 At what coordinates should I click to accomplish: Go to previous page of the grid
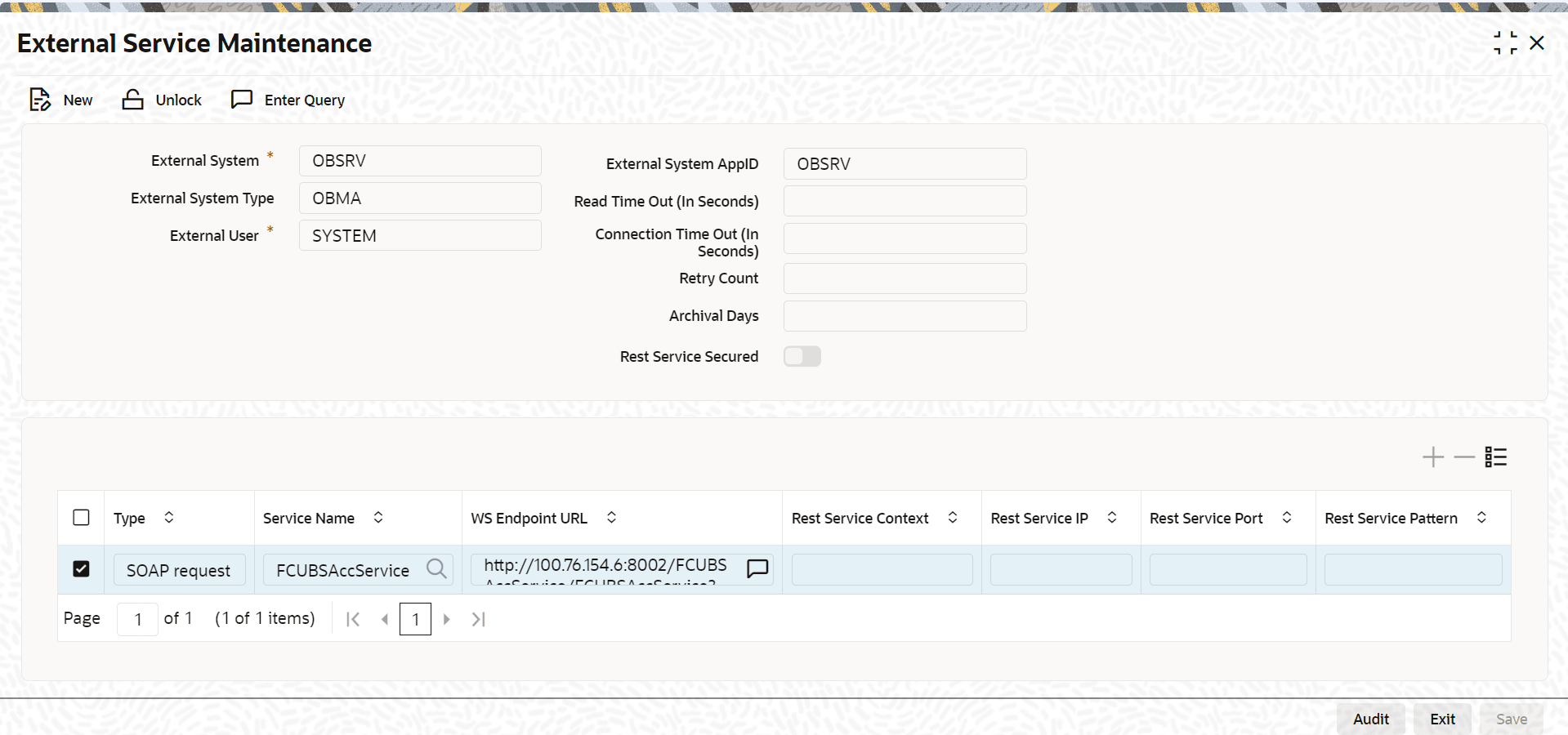[384, 619]
